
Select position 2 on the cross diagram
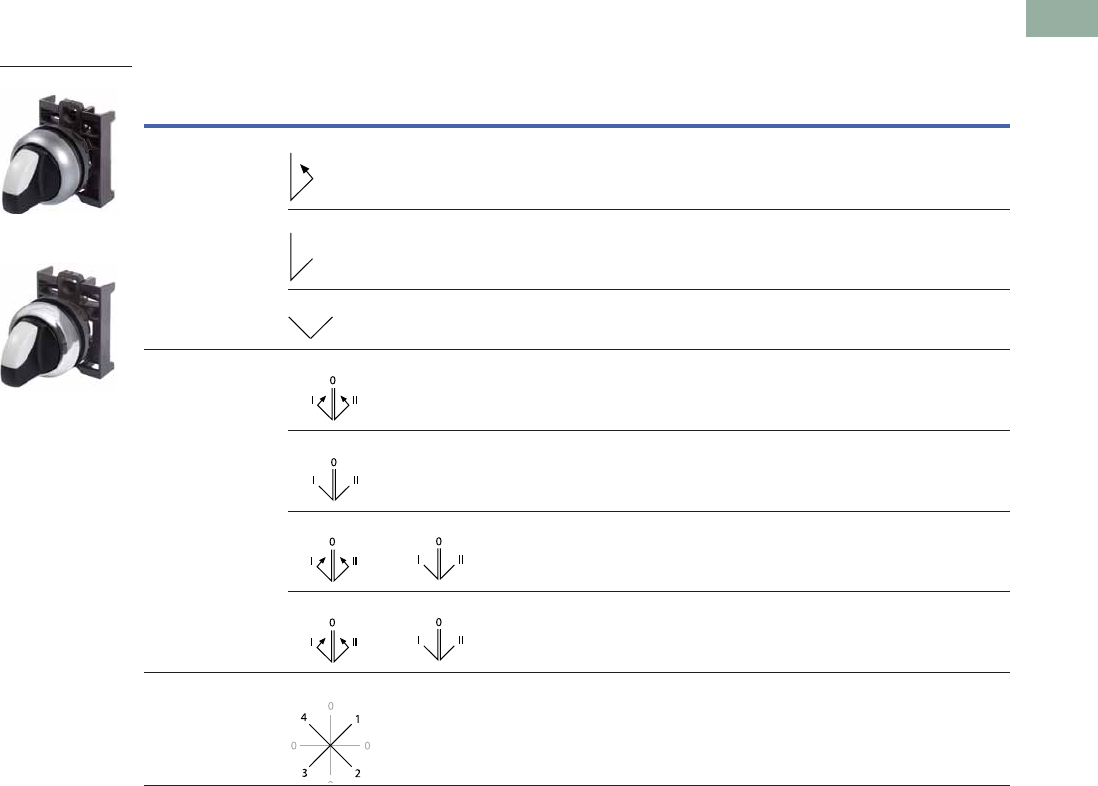pyautogui.click(x=359, y=774)
